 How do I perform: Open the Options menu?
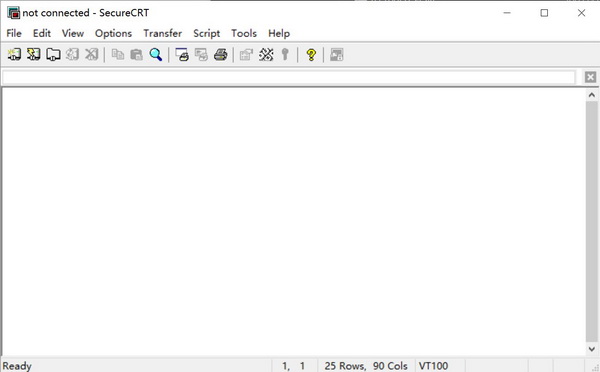[x=113, y=33]
